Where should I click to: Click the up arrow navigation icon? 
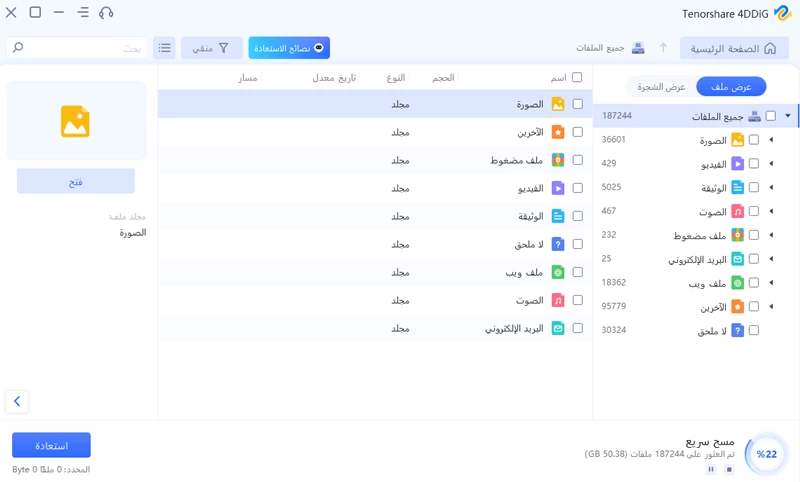point(663,47)
